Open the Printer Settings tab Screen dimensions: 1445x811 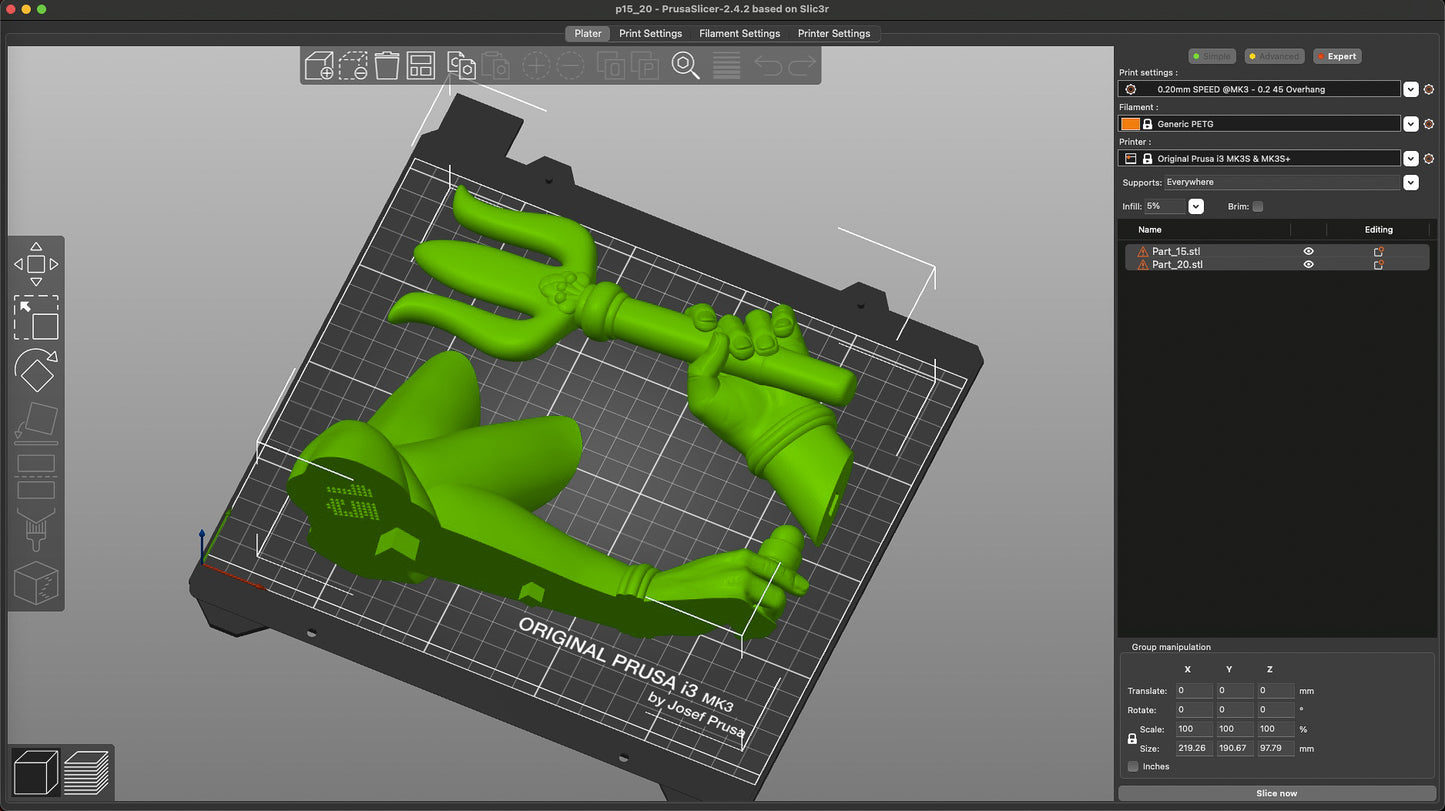(x=833, y=33)
